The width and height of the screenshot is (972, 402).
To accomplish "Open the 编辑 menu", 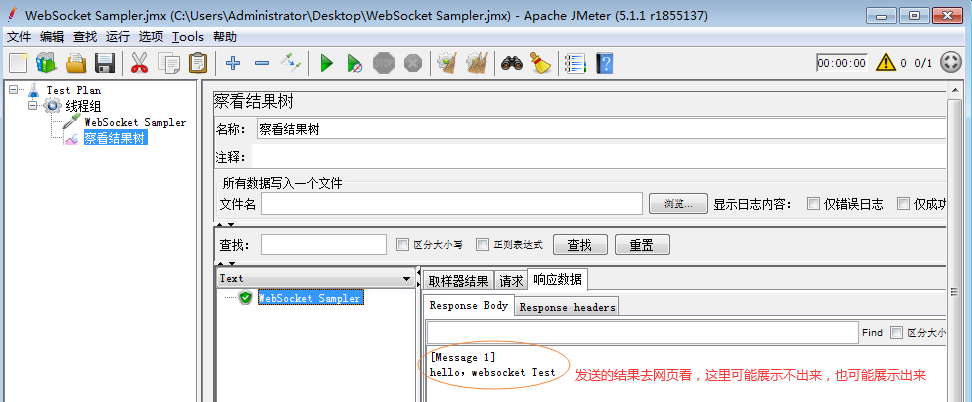I will tap(52, 37).
